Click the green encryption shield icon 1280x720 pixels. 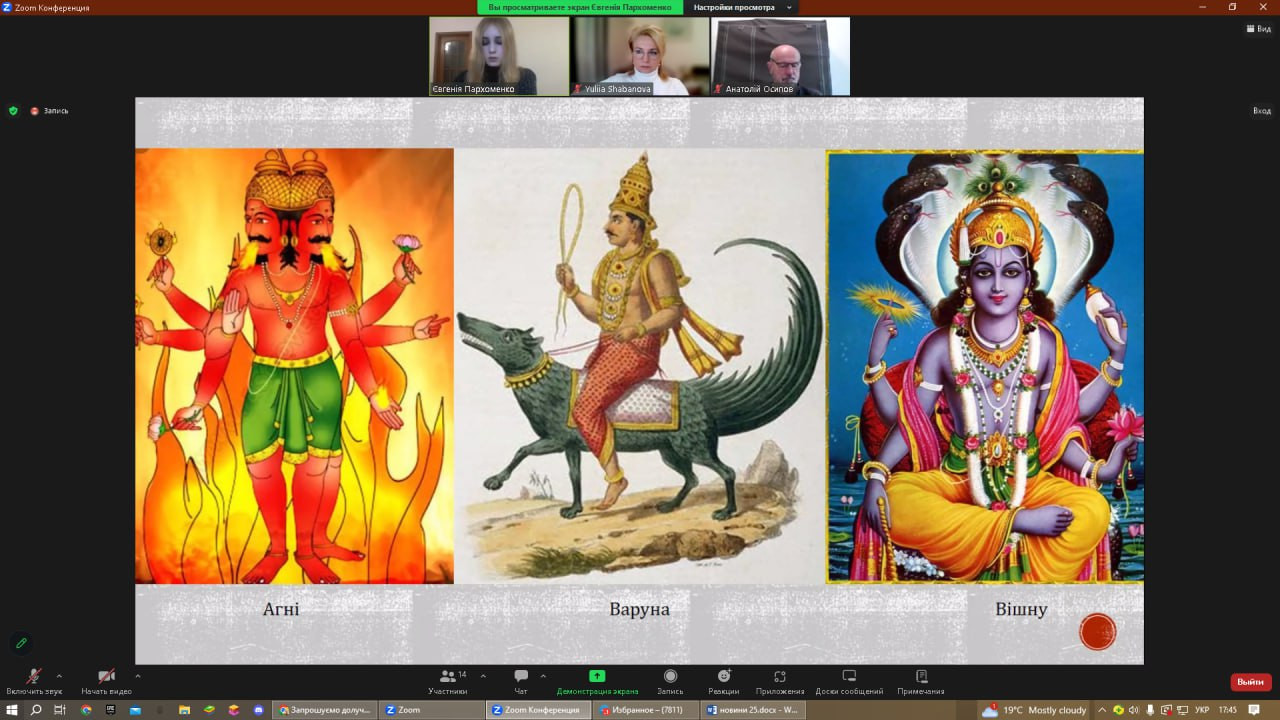pos(13,111)
